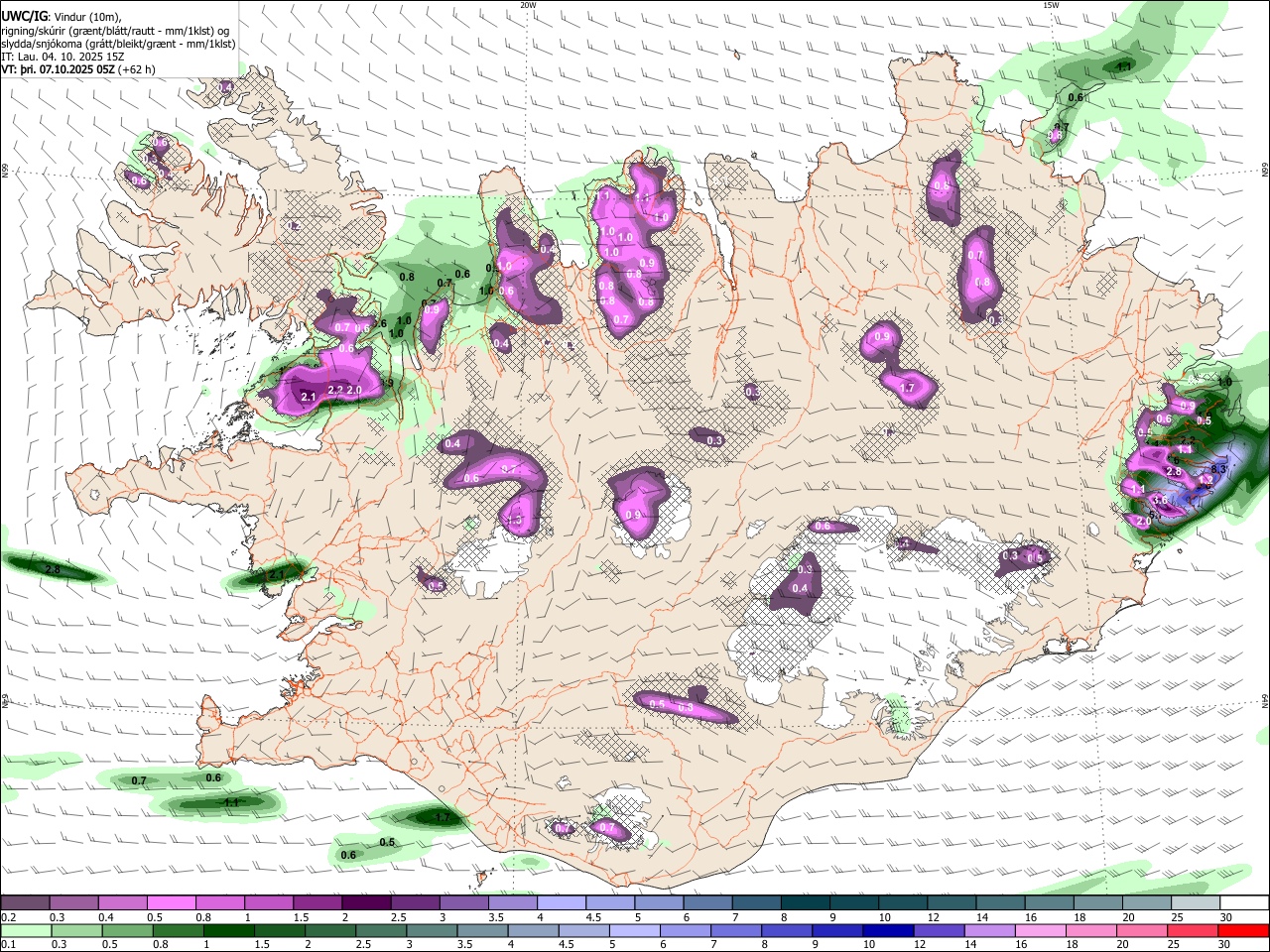Click the (+62 h) forecast offset
Viewport: 1270px width, 952px height.
coord(136,69)
